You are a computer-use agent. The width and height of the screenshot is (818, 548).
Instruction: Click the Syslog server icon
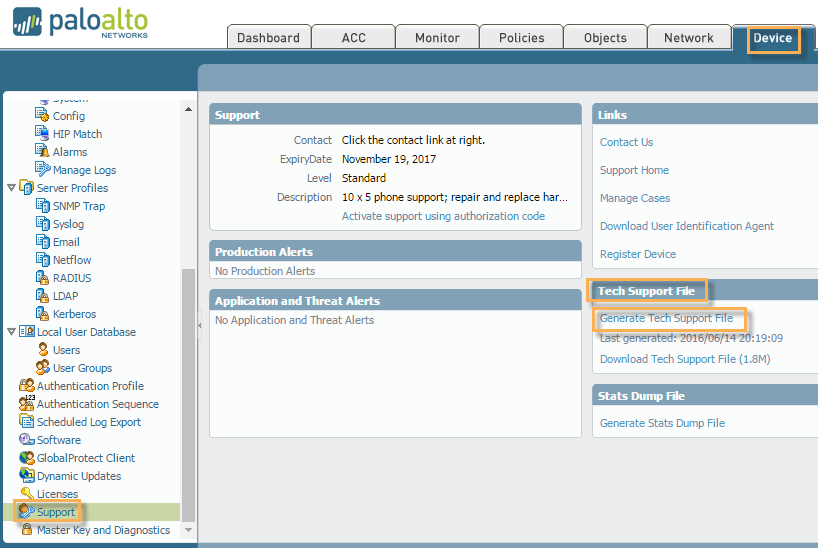pyautogui.click(x=42, y=223)
